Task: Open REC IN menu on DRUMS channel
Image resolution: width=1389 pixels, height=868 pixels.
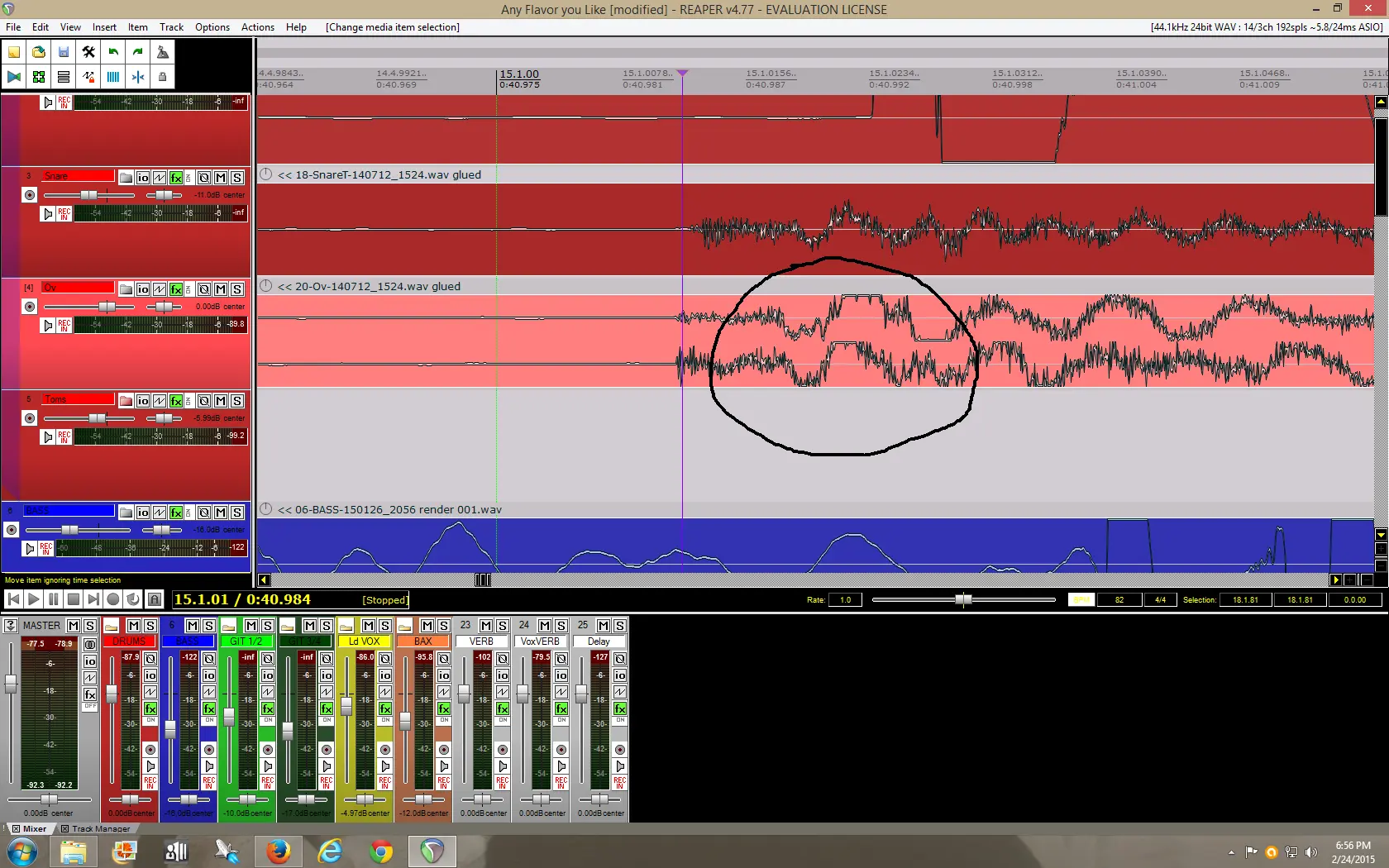Action: (x=150, y=782)
